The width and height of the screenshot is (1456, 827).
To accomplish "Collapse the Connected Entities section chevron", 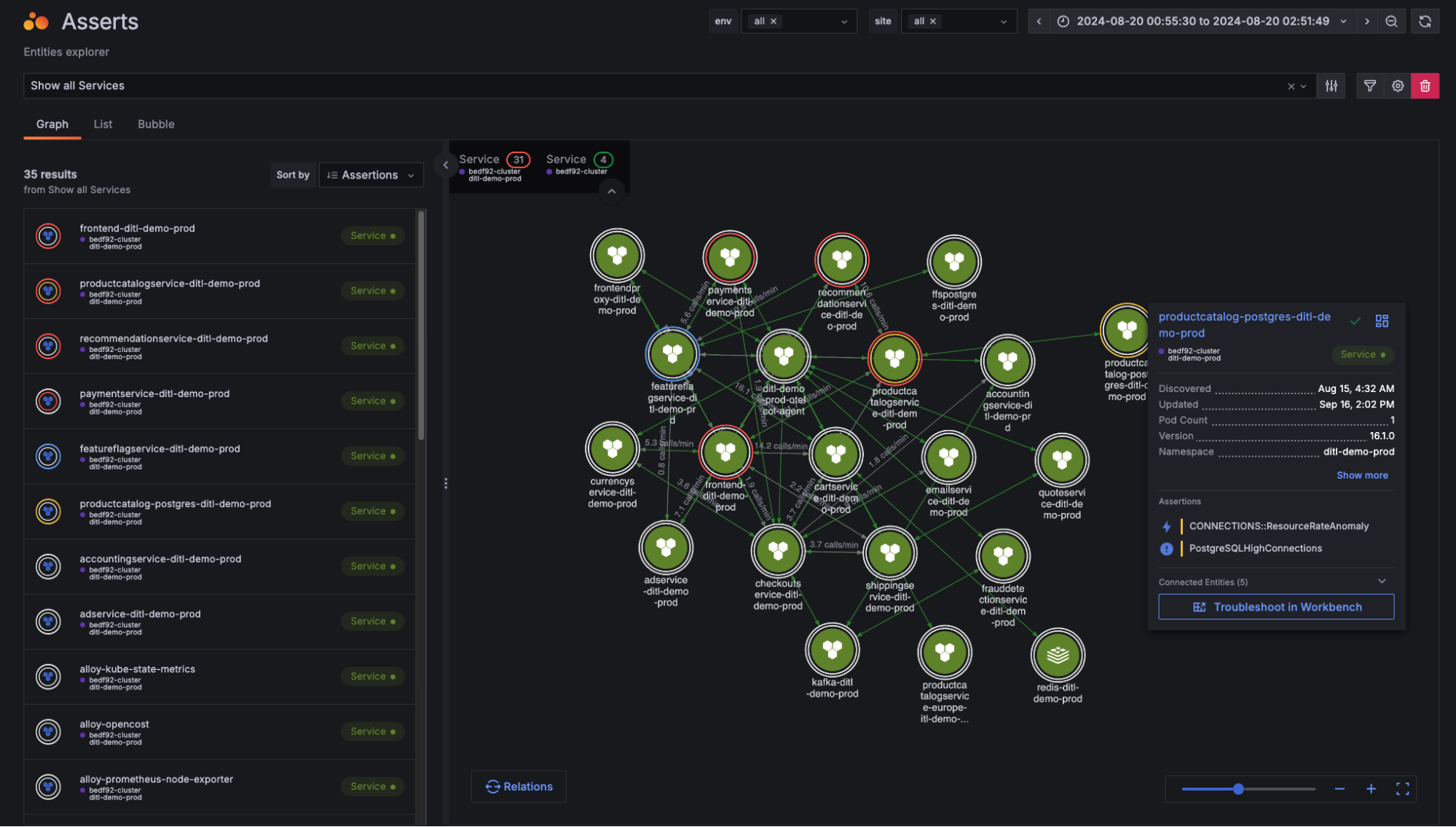I will [x=1382, y=581].
